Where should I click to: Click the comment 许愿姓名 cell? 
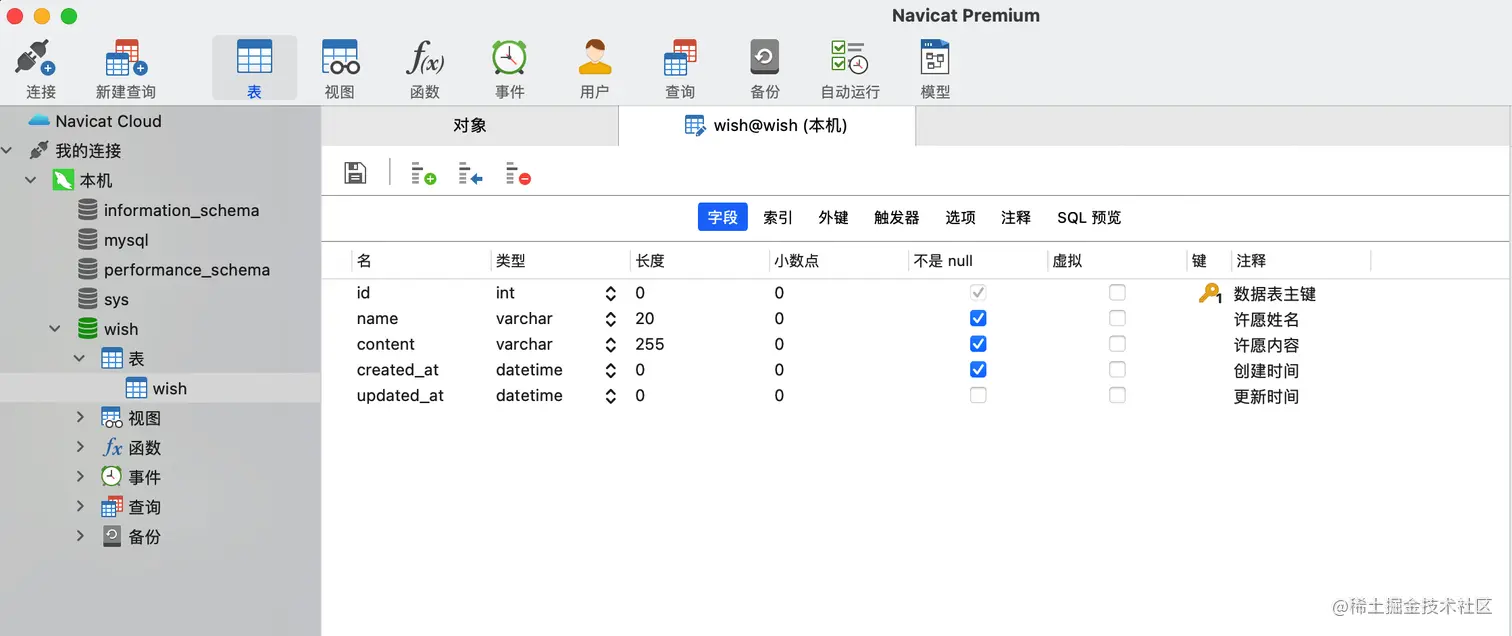click(1266, 320)
